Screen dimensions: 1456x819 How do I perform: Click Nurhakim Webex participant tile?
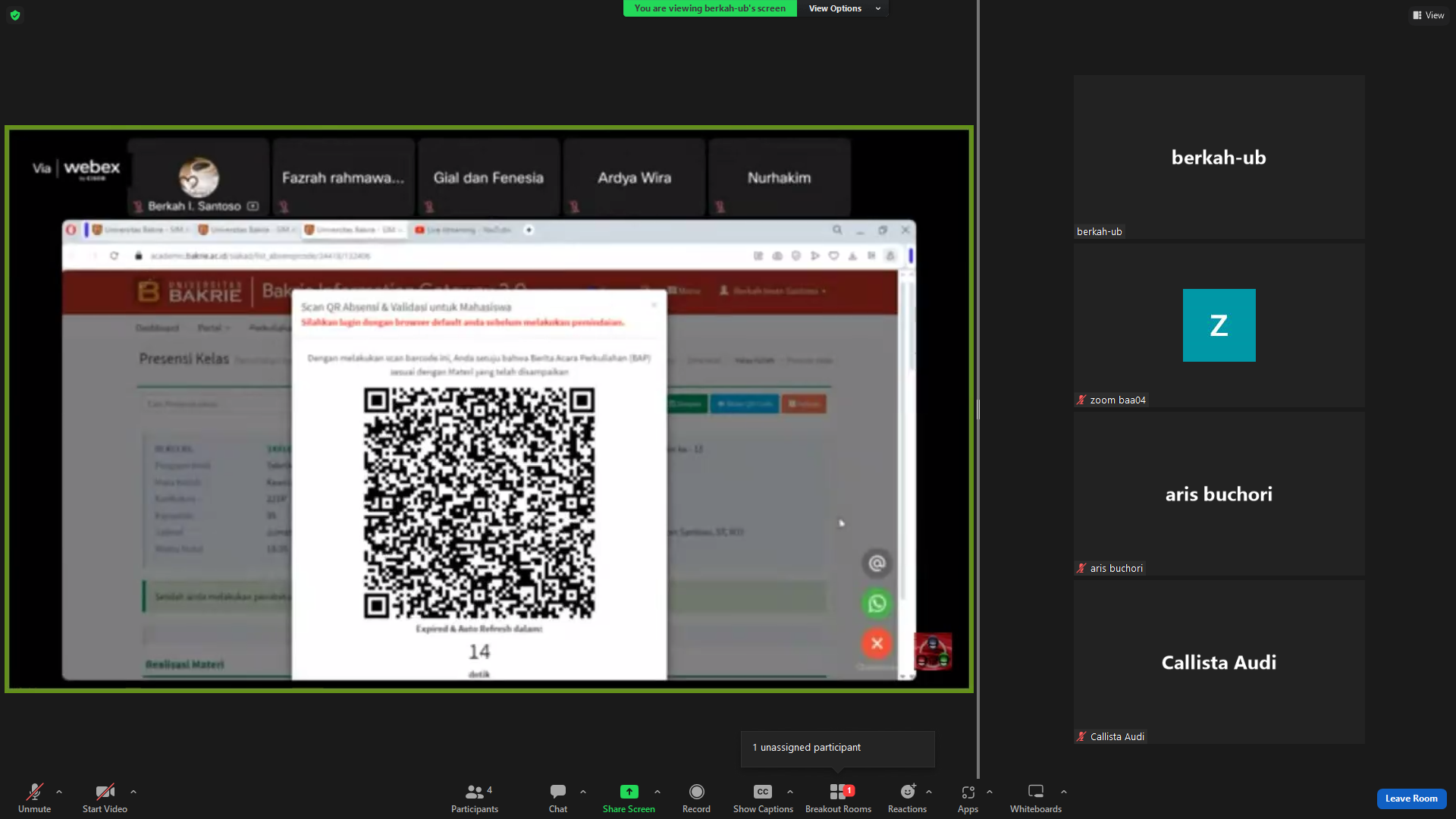[779, 177]
